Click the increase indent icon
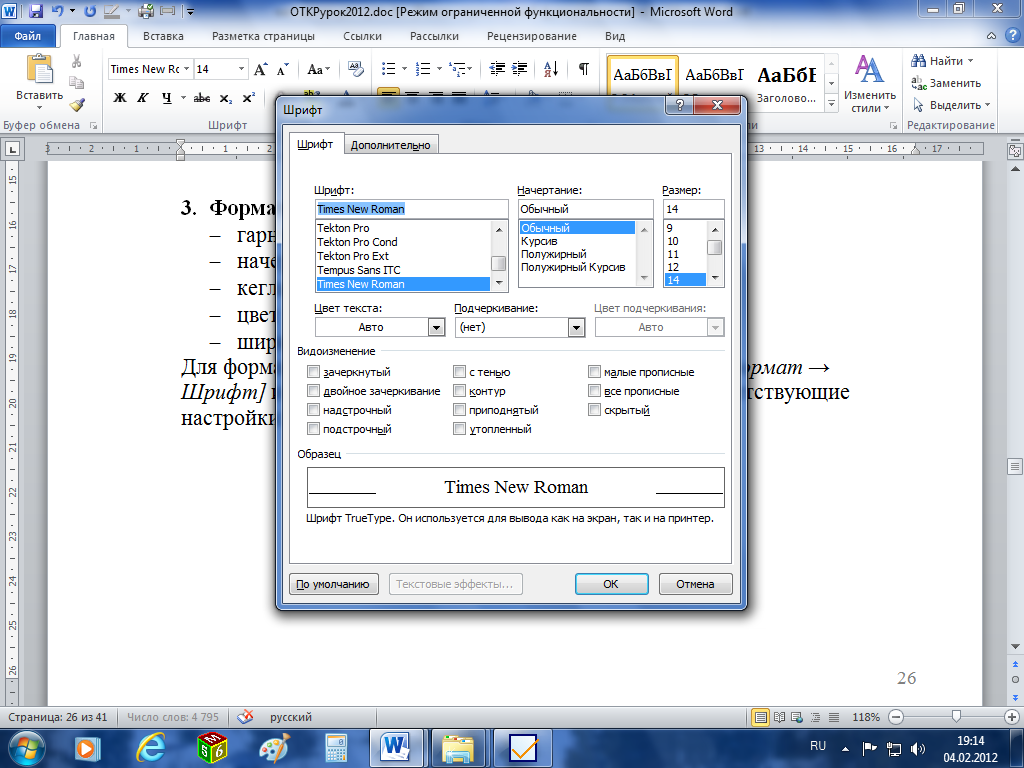 tap(520, 69)
